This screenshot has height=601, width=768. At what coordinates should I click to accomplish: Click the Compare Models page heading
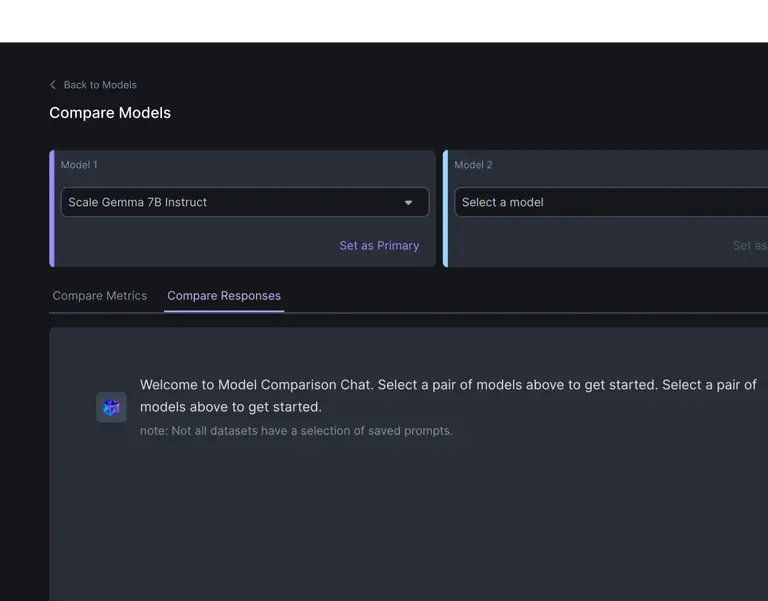[x=110, y=113]
